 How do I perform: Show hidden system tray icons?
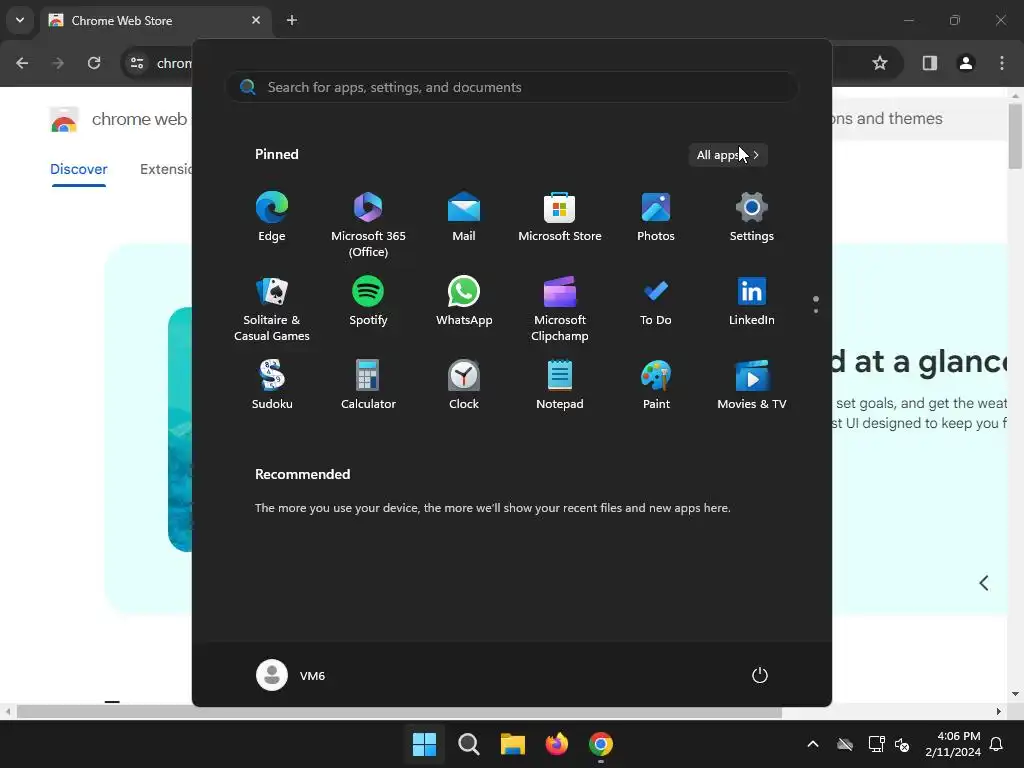813,744
